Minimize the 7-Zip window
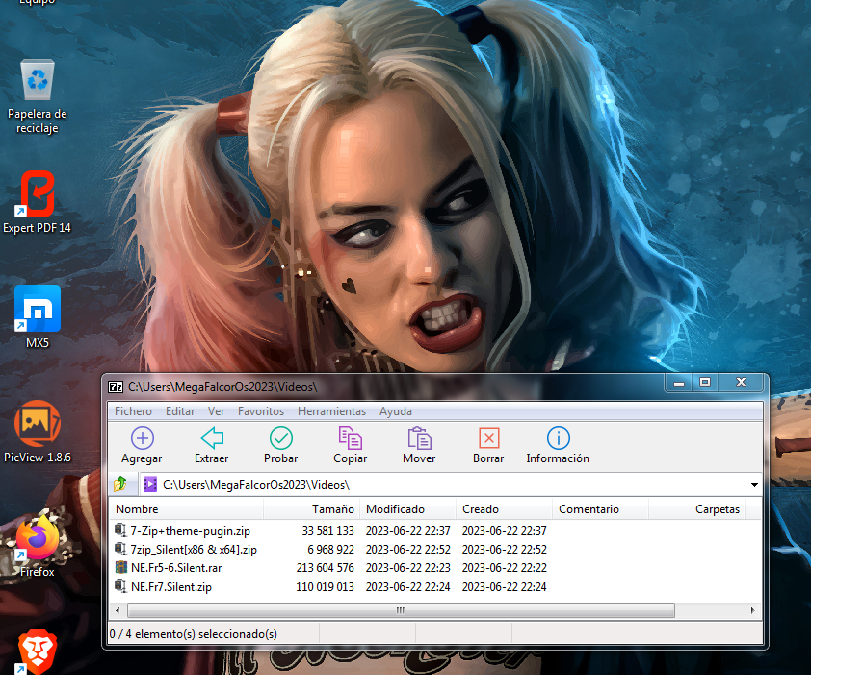The image size is (842, 689). pyautogui.click(x=679, y=382)
